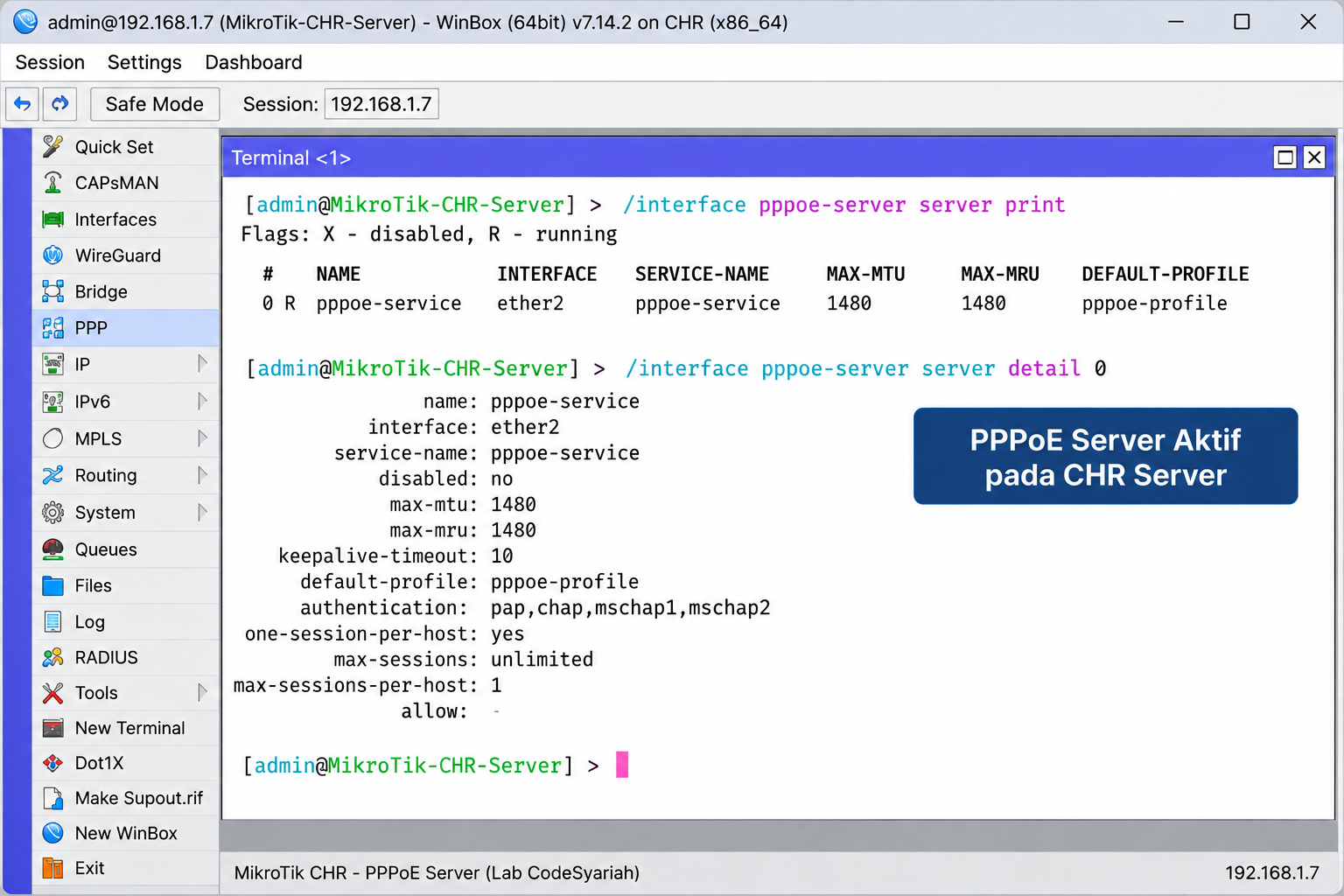Viewport: 1344px width, 896px height.
Task: Maximize the Terminal <1> window
Action: pyautogui.click(x=1285, y=157)
